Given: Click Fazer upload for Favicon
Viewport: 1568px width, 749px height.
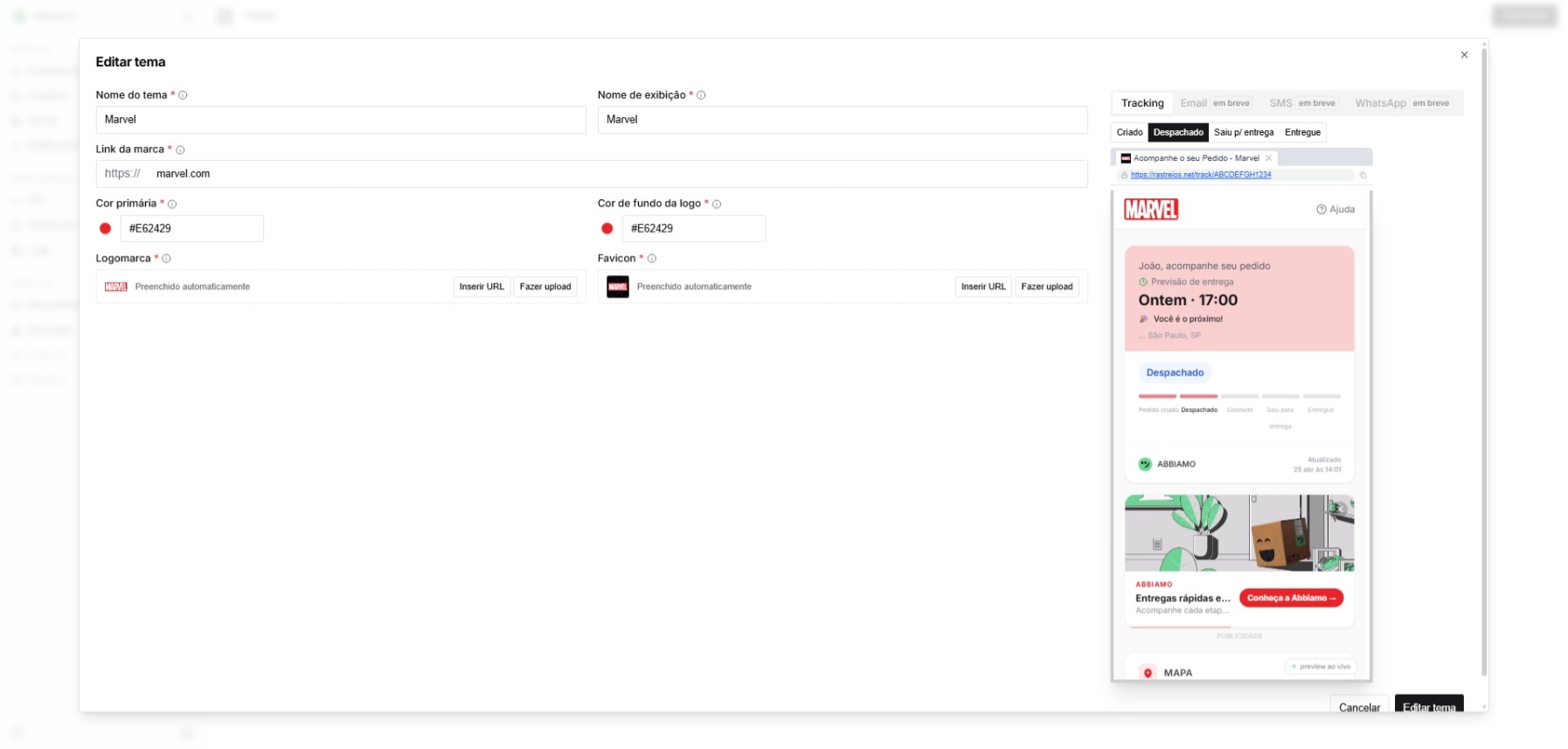Looking at the screenshot, I should (1046, 287).
